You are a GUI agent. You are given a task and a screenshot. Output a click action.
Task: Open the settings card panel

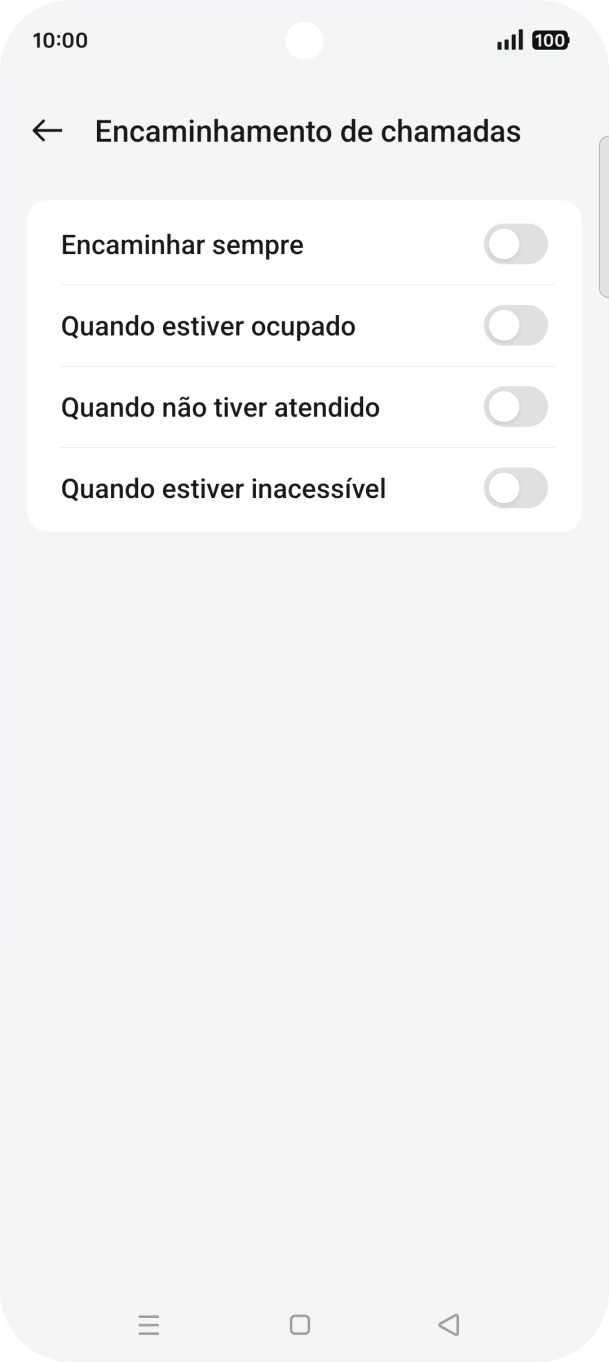[x=304, y=366]
